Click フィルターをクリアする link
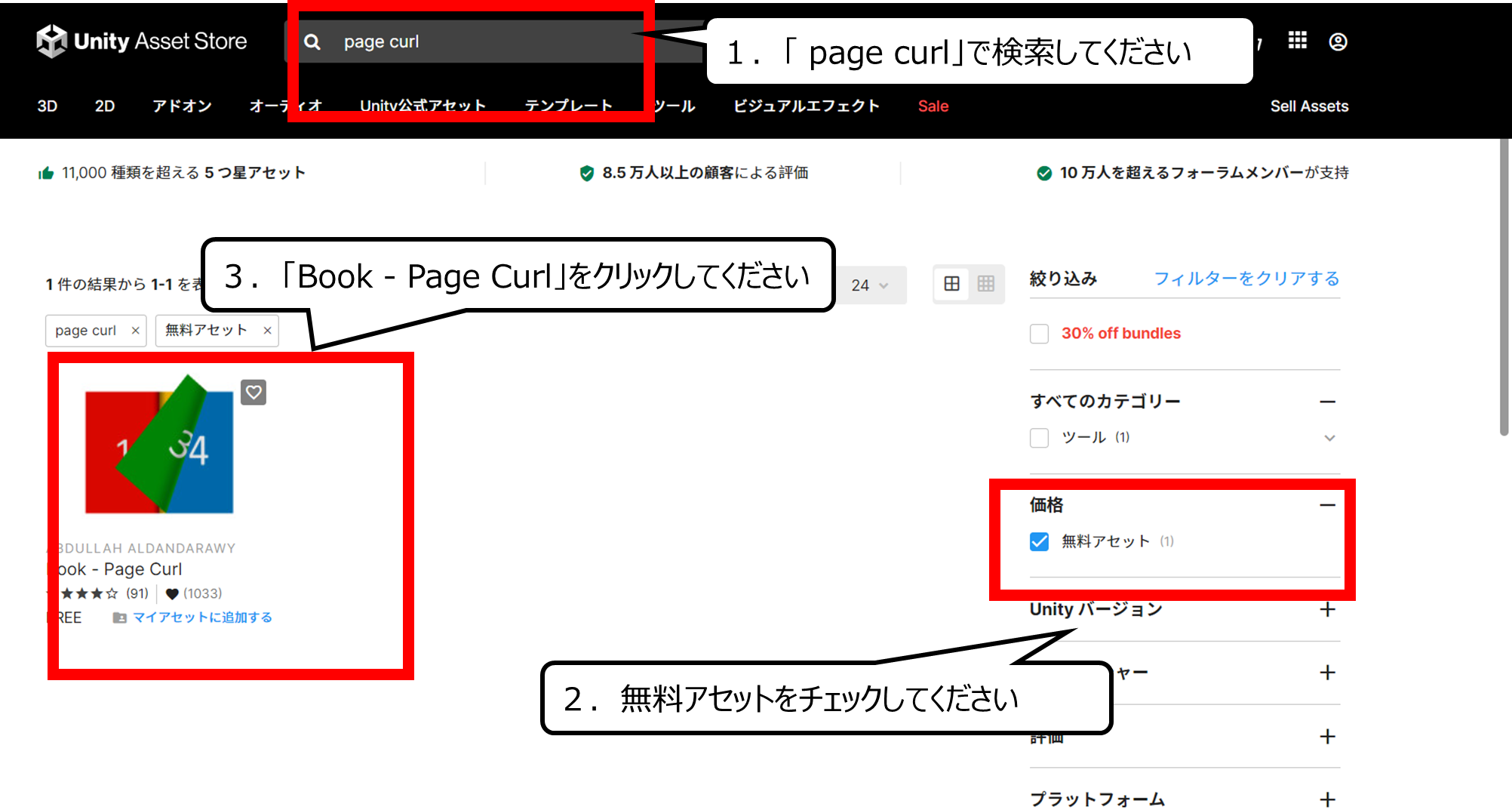The height and width of the screenshot is (810, 1512). [1246, 279]
